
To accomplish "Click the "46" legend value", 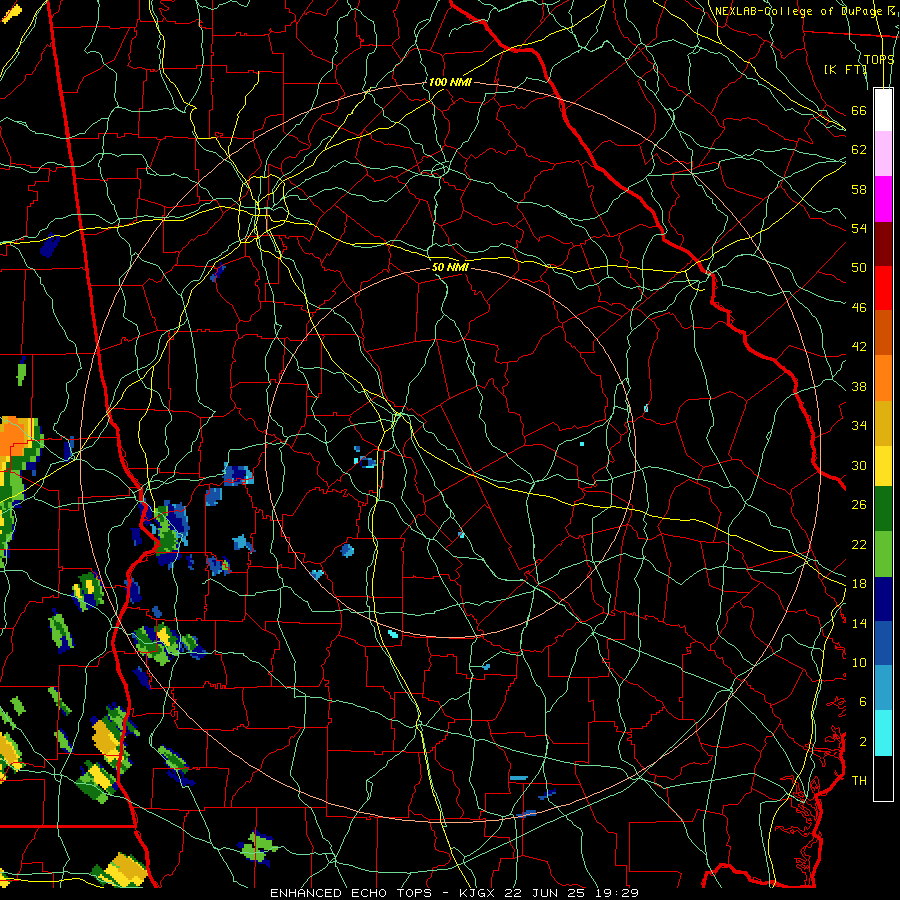I will (x=859, y=308).
